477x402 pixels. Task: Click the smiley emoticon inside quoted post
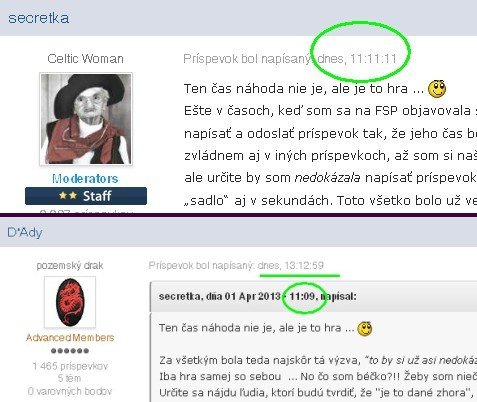365,329
